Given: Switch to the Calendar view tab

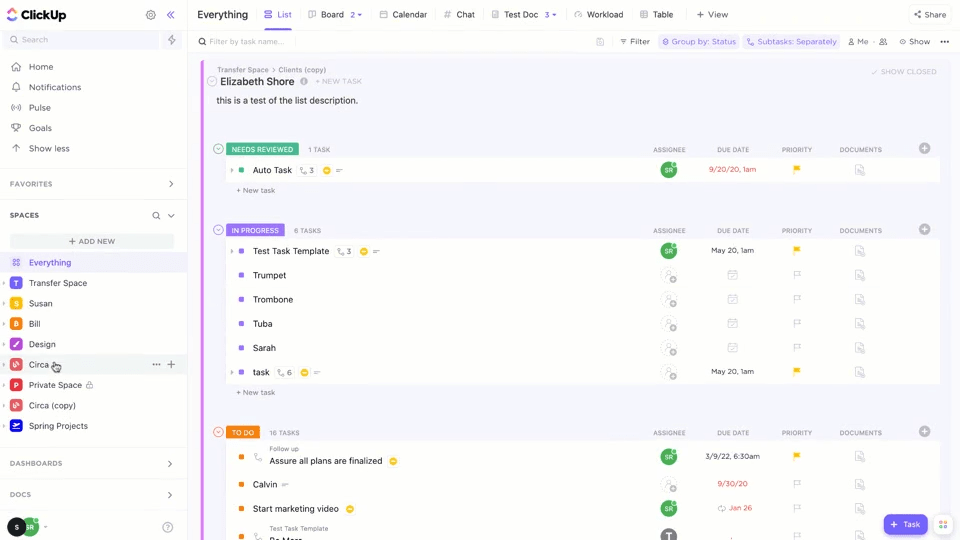Looking at the screenshot, I should 403,15.
